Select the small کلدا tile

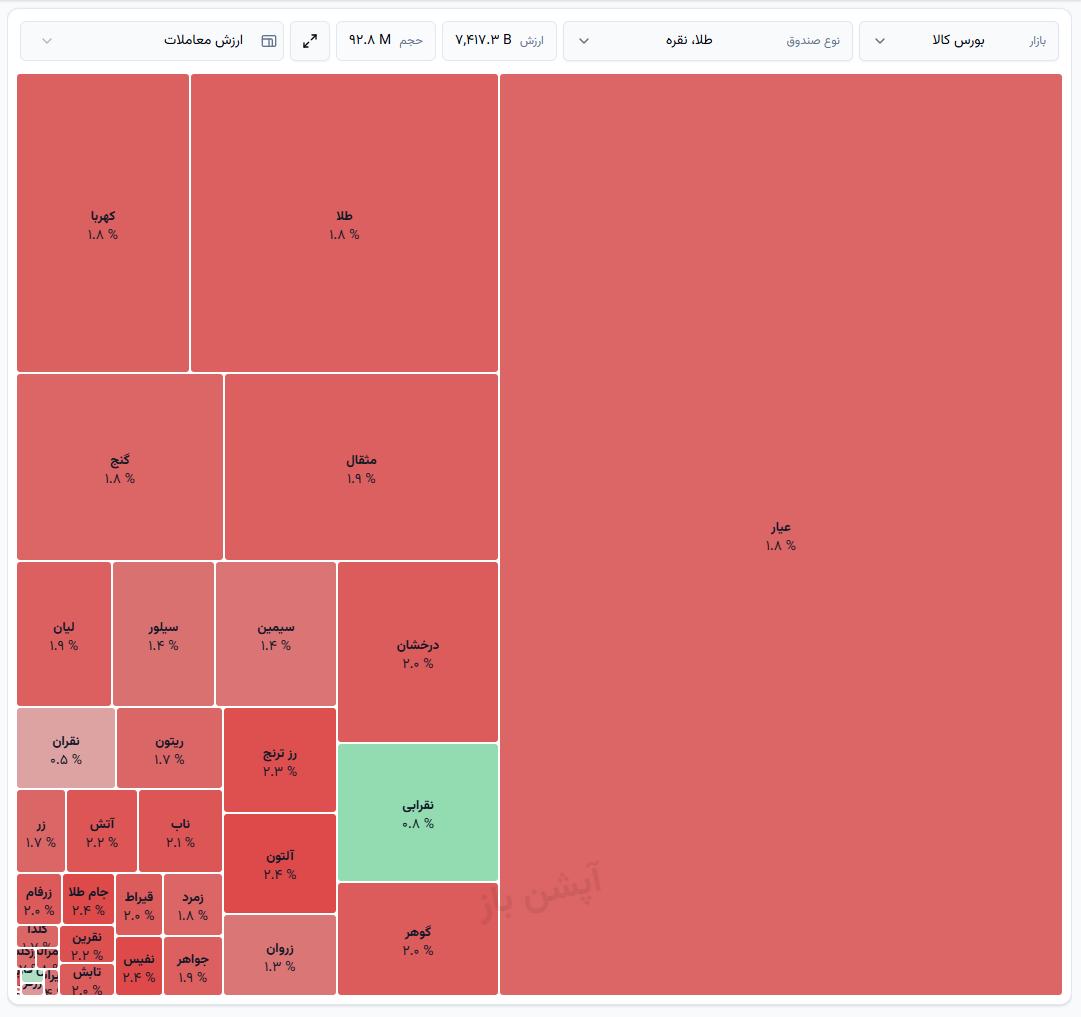[37, 936]
